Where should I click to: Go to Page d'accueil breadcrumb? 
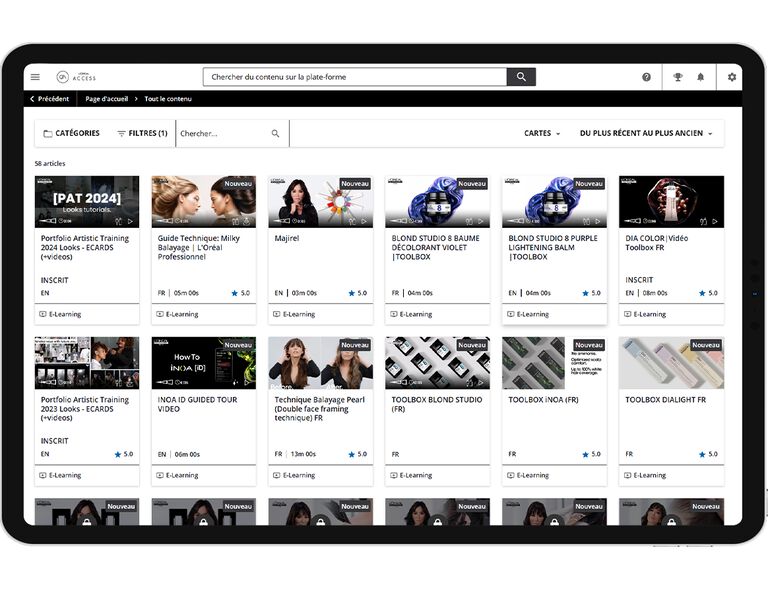click(106, 98)
